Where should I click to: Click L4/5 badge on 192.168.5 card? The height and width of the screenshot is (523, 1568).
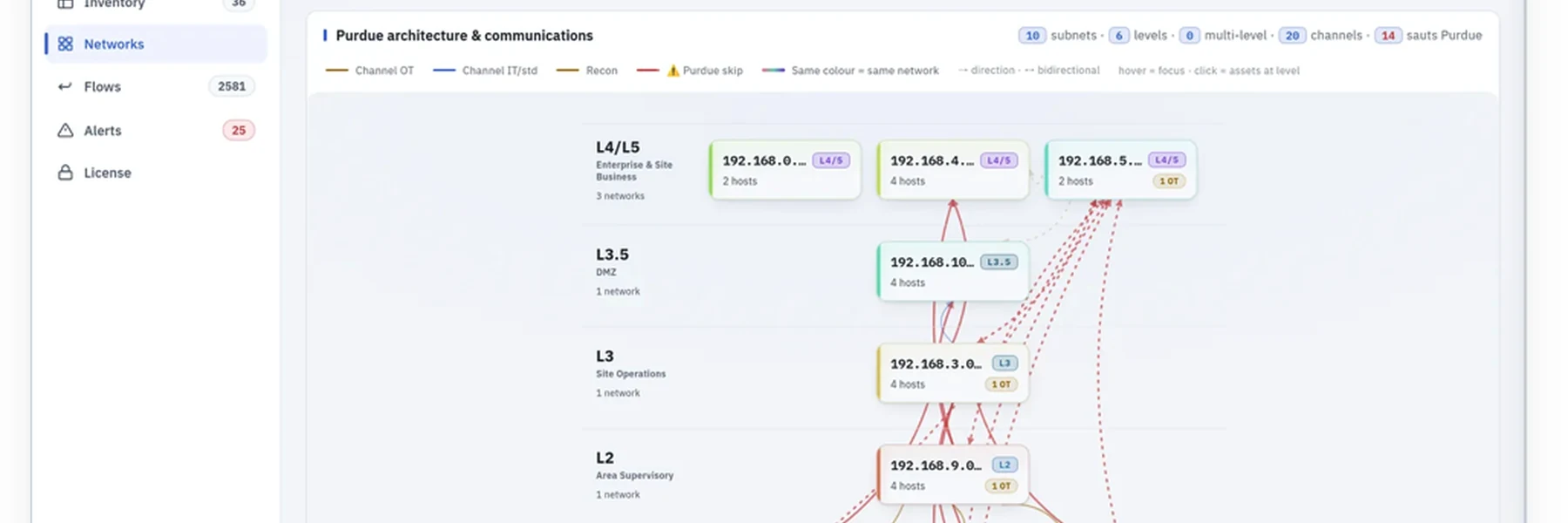(x=1167, y=160)
